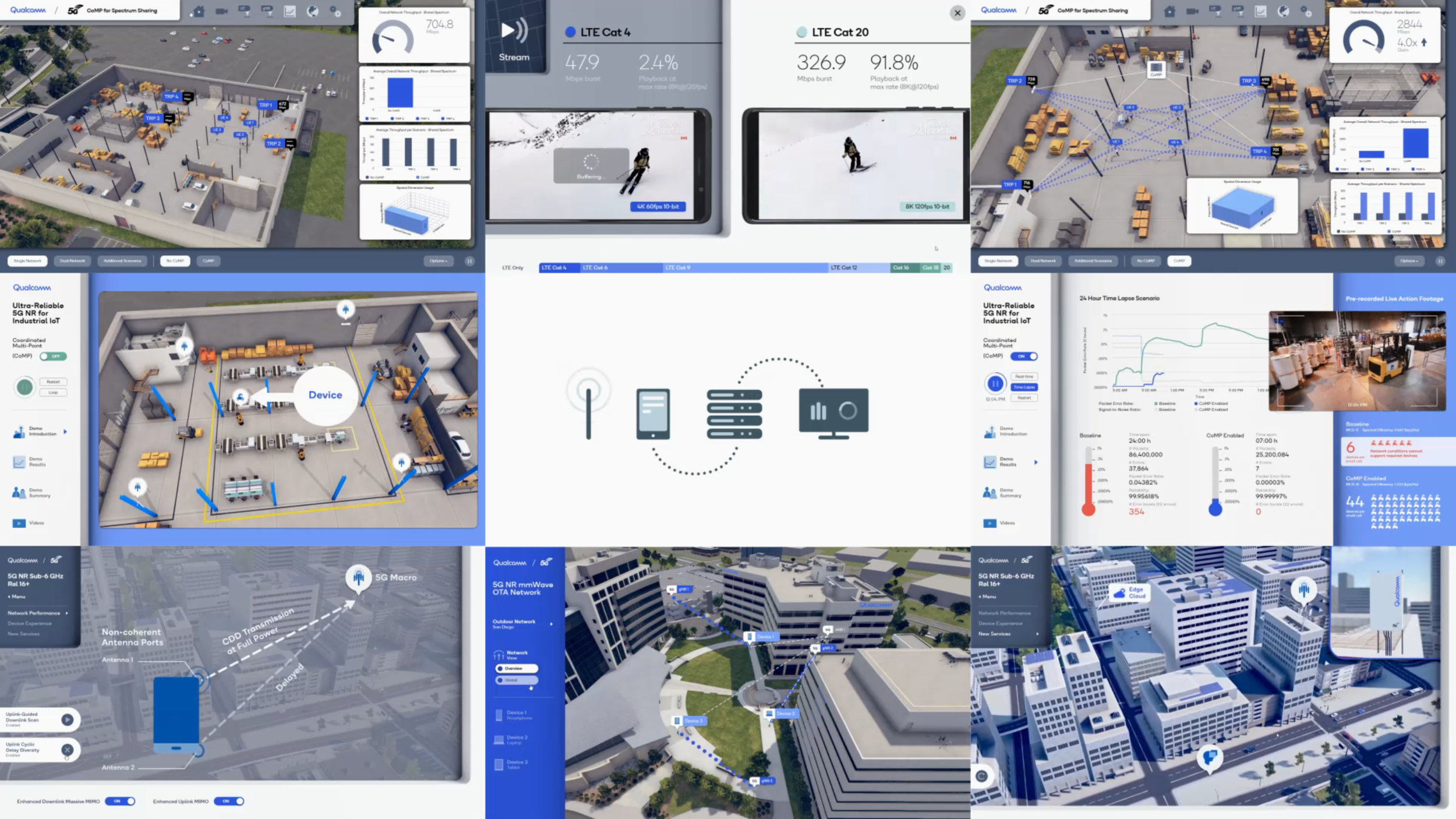
Task: Select the Global network view option
Action: coord(517,680)
